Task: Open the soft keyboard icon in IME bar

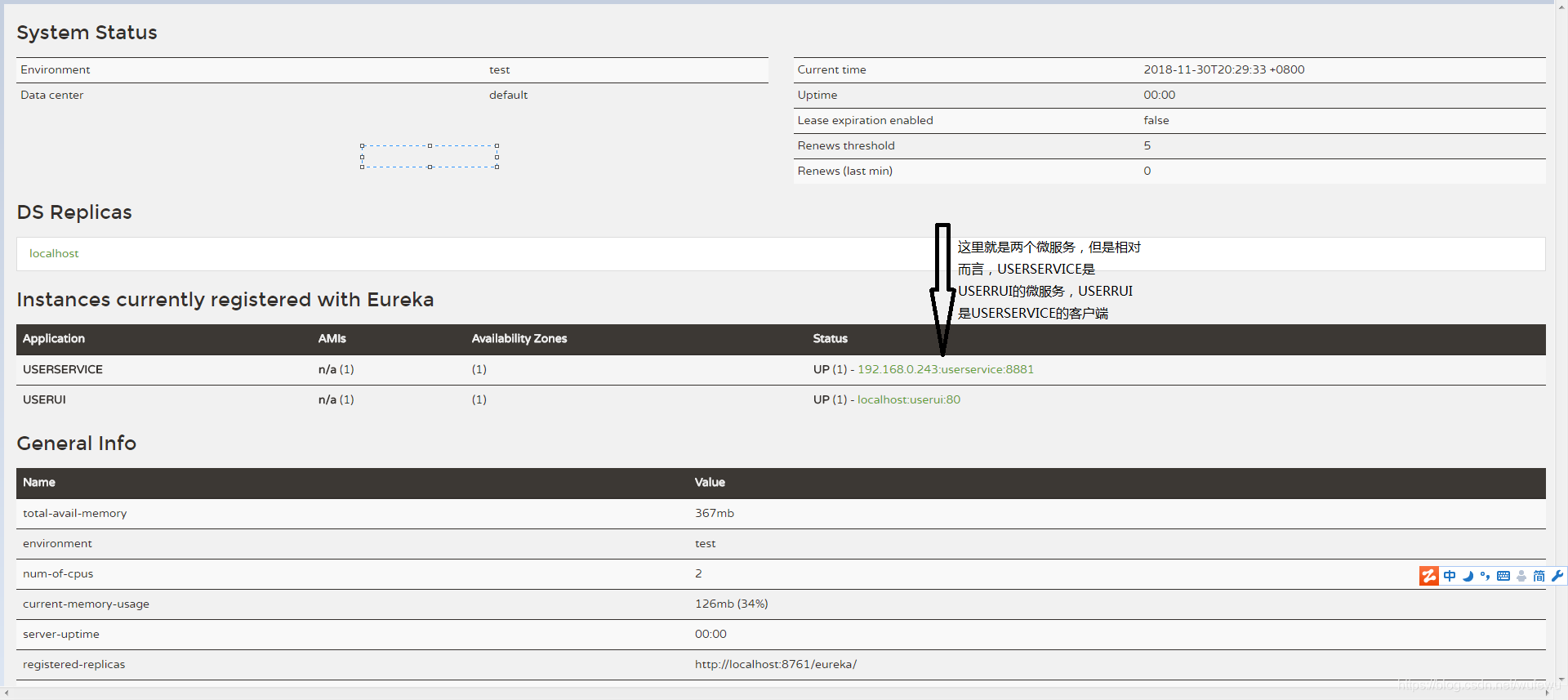Action: [1503, 576]
